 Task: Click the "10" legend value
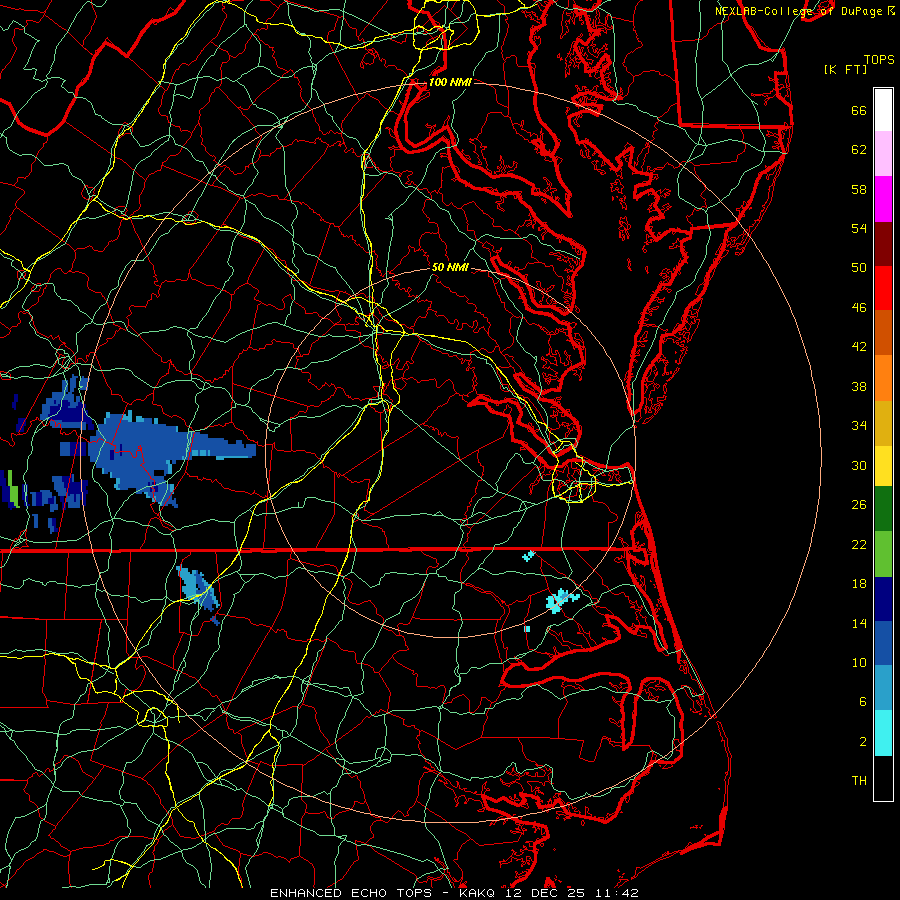(x=859, y=662)
